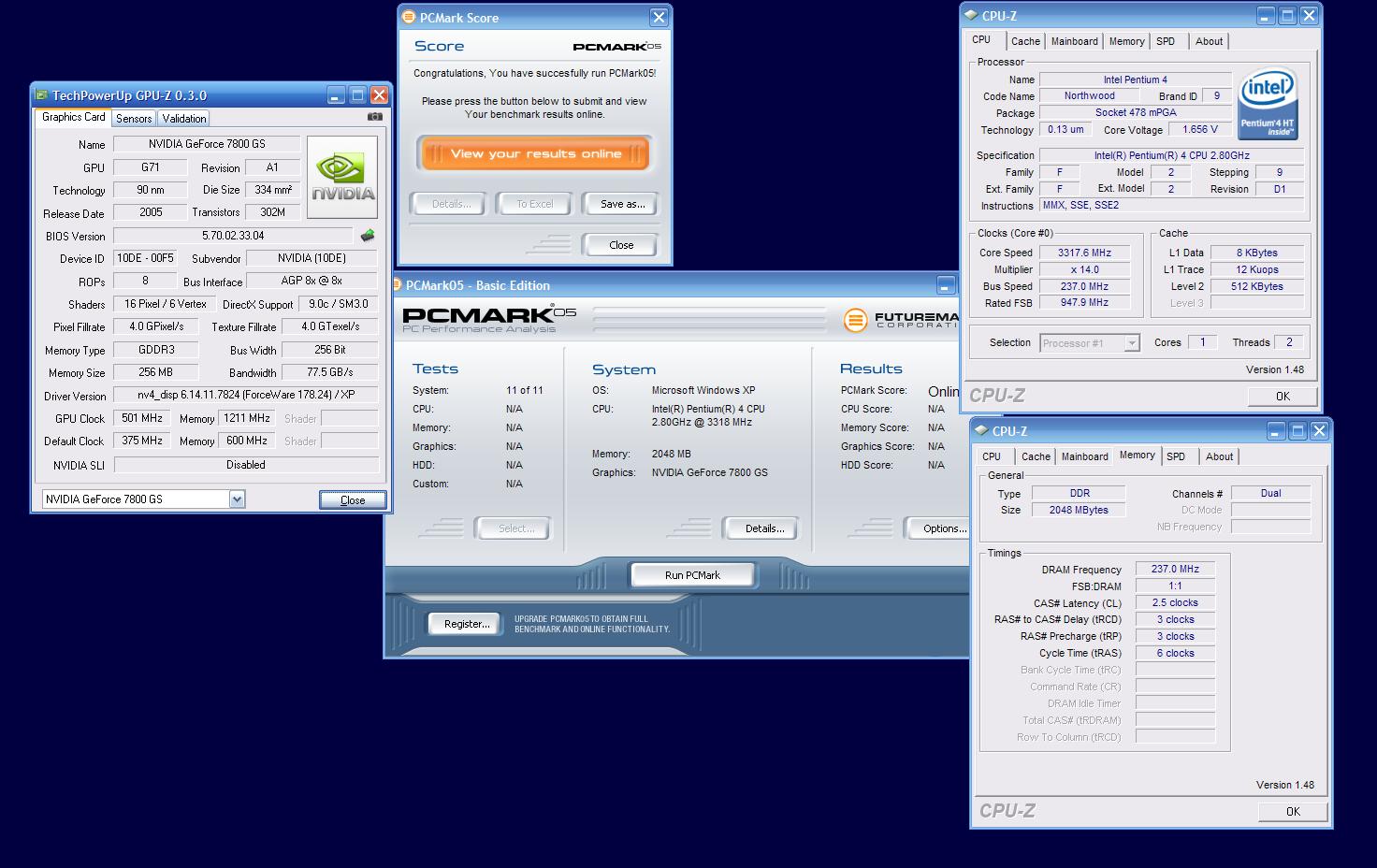Open the Validation tab in GPU-Z
The width and height of the screenshot is (1377, 868).
[x=183, y=119]
